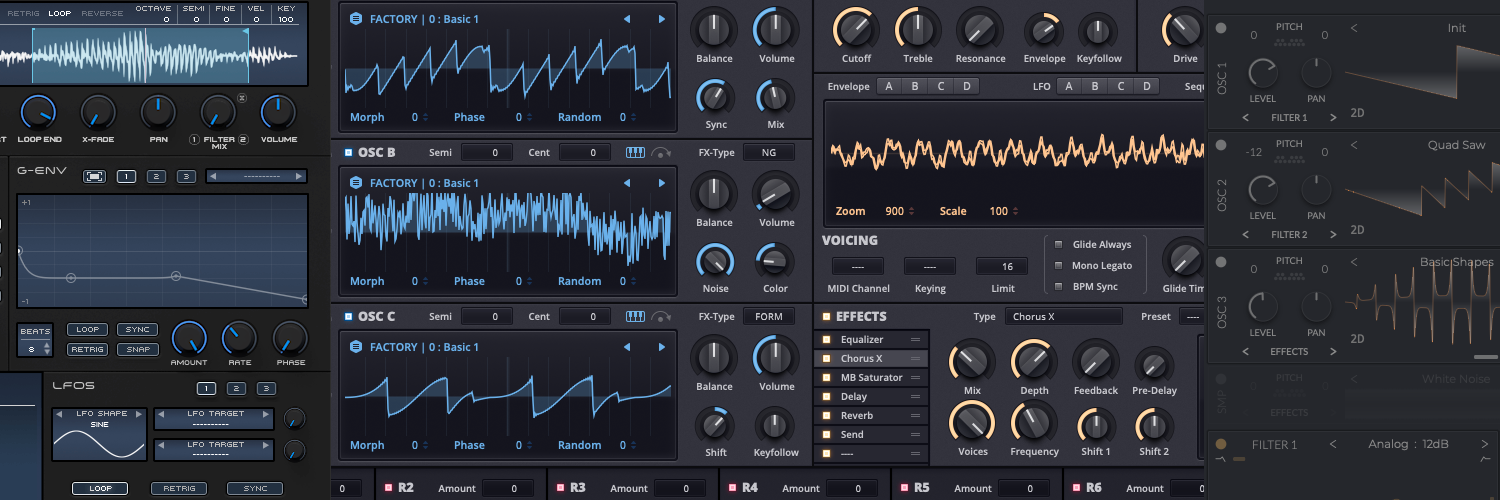
Task: Open the OSC C FX-Type FORM dropdown
Action: point(768,317)
